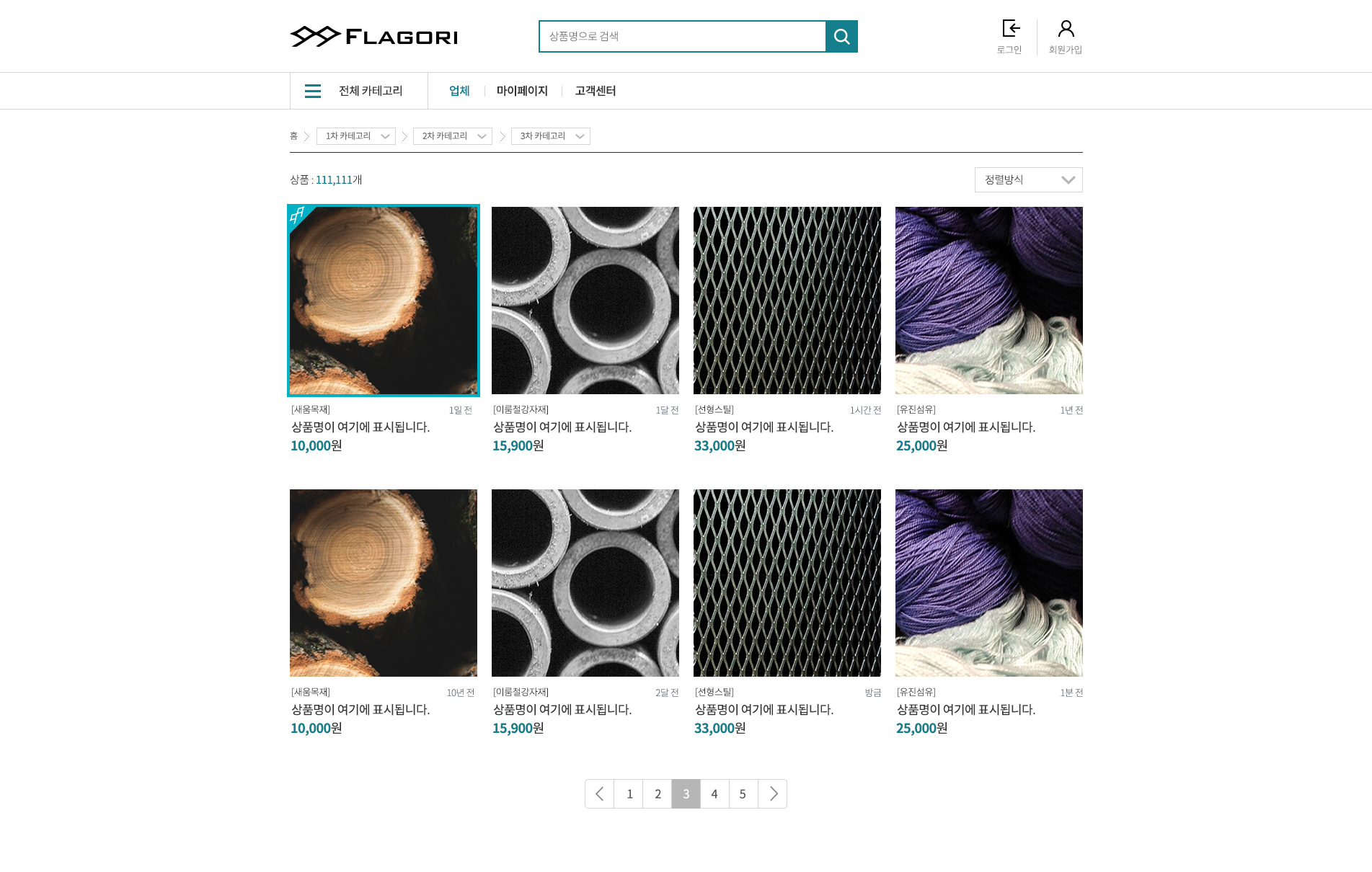The width and height of the screenshot is (1372, 872).
Task: Open the 정렬방식 sort dropdown
Action: tap(1029, 179)
